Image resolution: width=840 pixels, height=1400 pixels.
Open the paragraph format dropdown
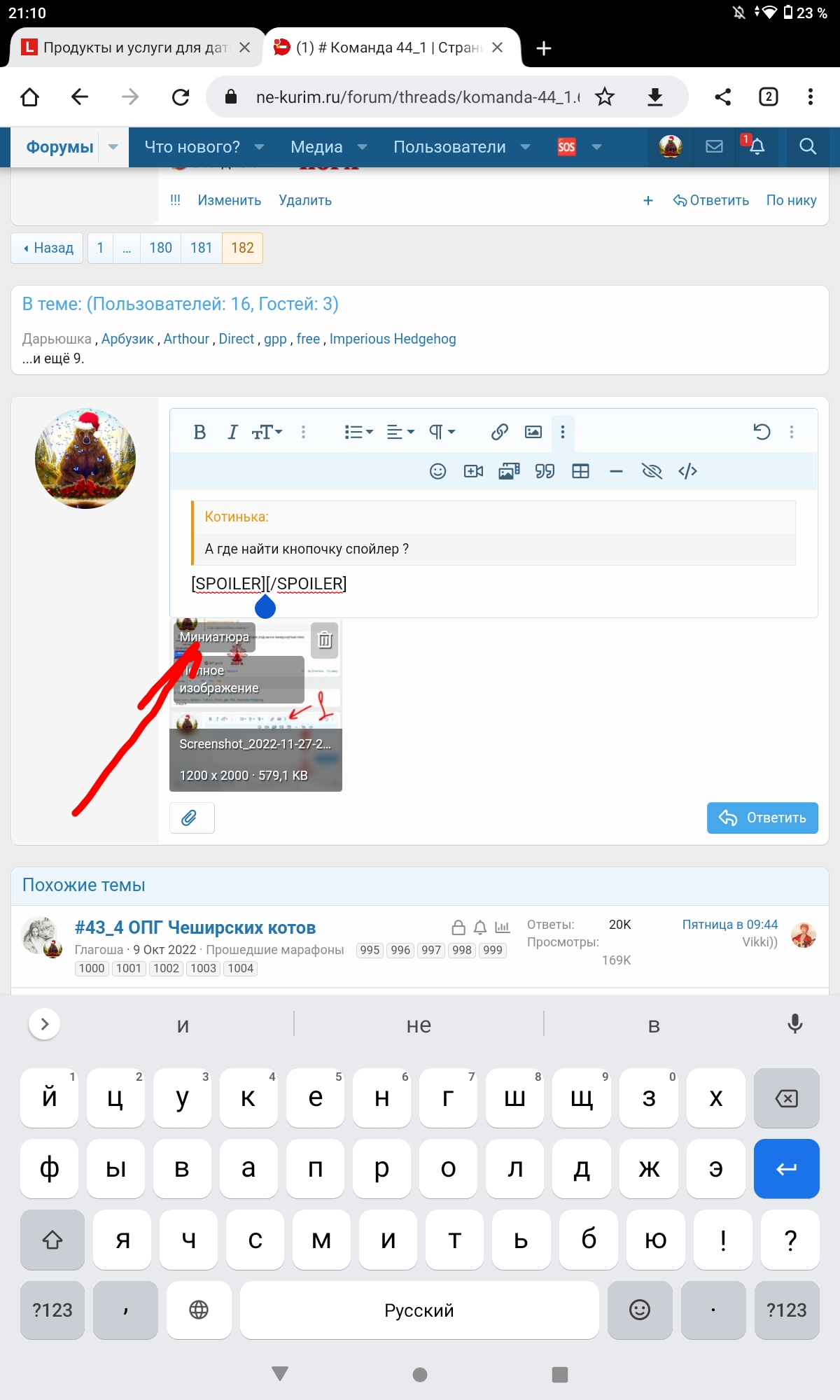442,432
